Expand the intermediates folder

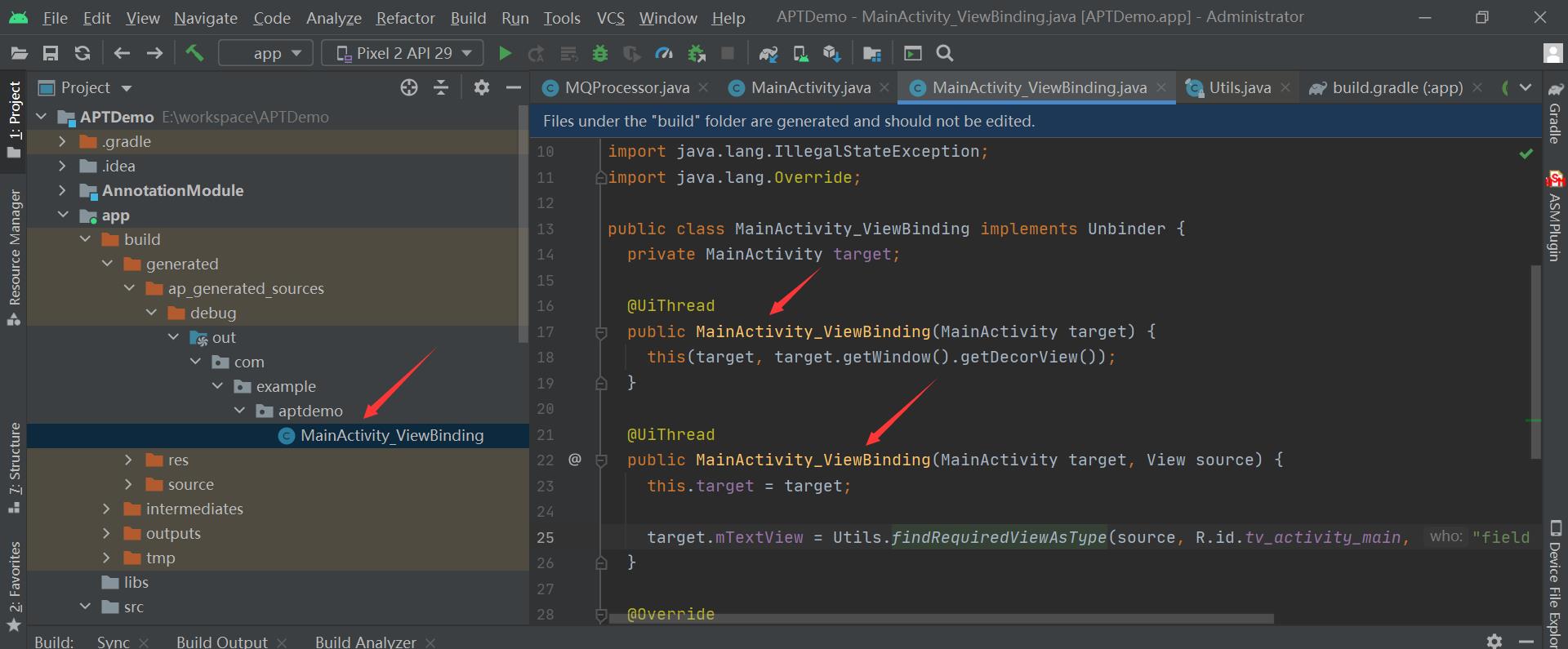(107, 509)
